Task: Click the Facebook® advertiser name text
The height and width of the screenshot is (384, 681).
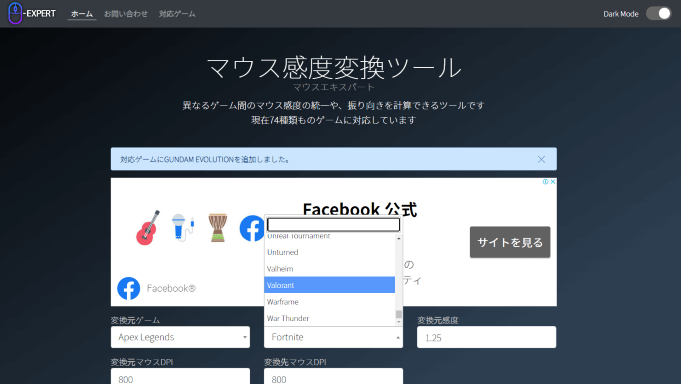Action: (171, 288)
